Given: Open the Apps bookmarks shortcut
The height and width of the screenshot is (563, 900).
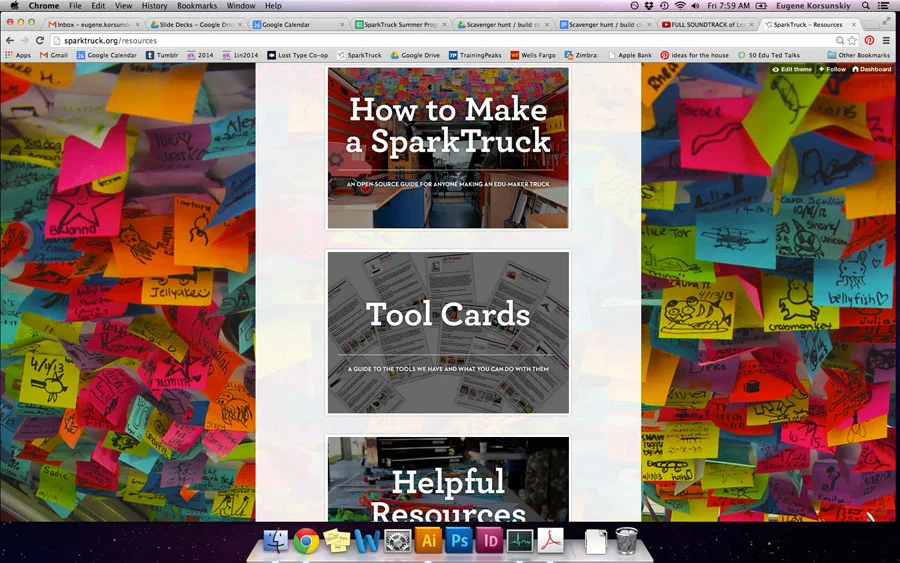Looking at the screenshot, I should tap(18, 55).
